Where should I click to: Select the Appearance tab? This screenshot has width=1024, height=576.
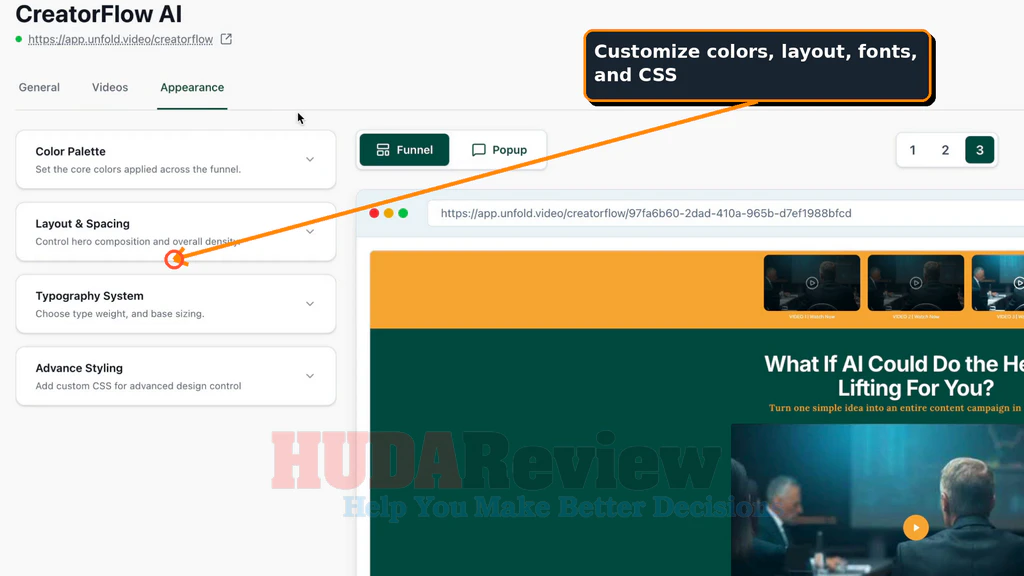pos(192,88)
